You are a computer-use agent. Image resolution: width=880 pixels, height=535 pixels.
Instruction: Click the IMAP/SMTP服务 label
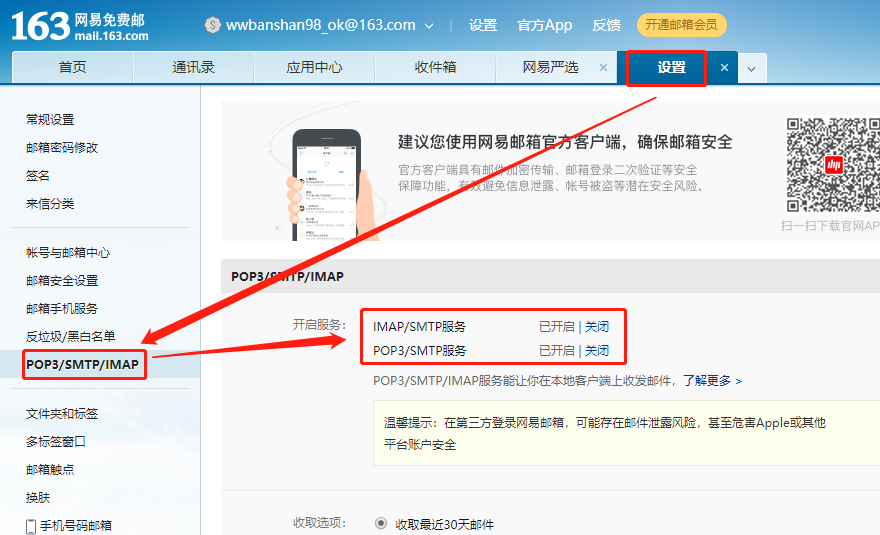click(419, 327)
